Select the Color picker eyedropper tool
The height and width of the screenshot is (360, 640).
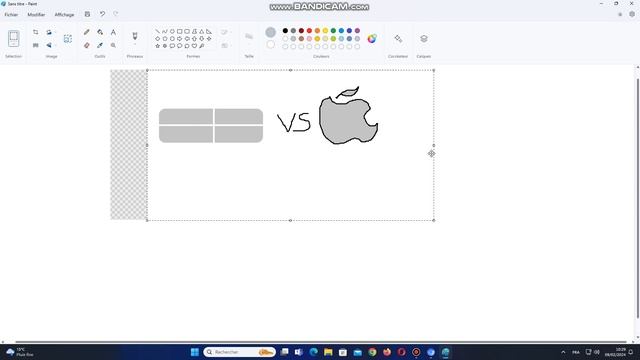[100, 45]
